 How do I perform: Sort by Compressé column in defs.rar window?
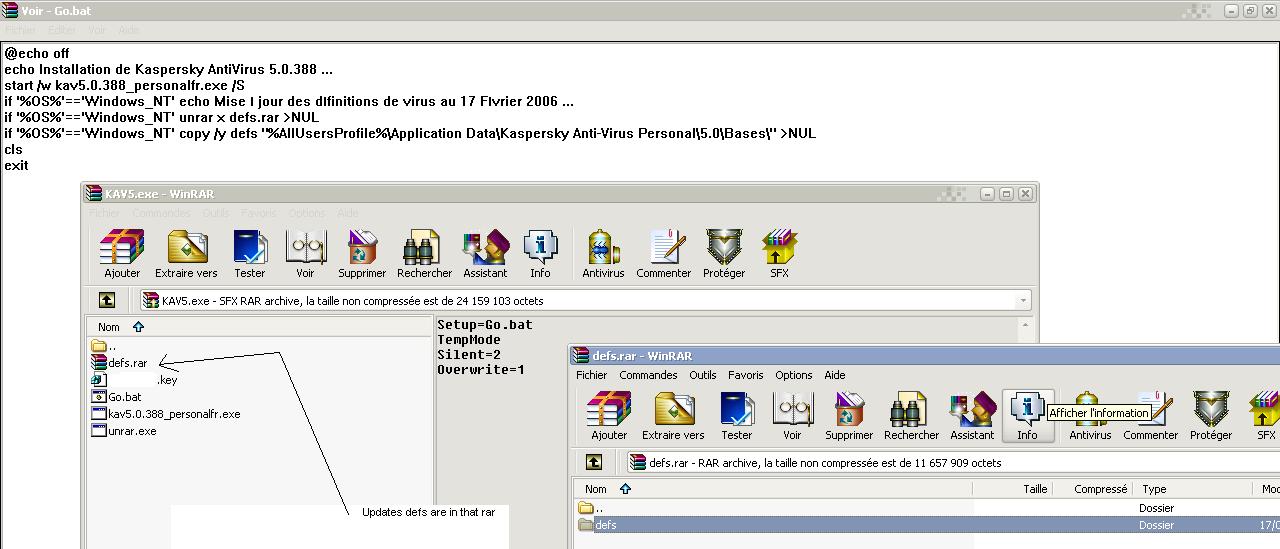click(x=1094, y=489)
